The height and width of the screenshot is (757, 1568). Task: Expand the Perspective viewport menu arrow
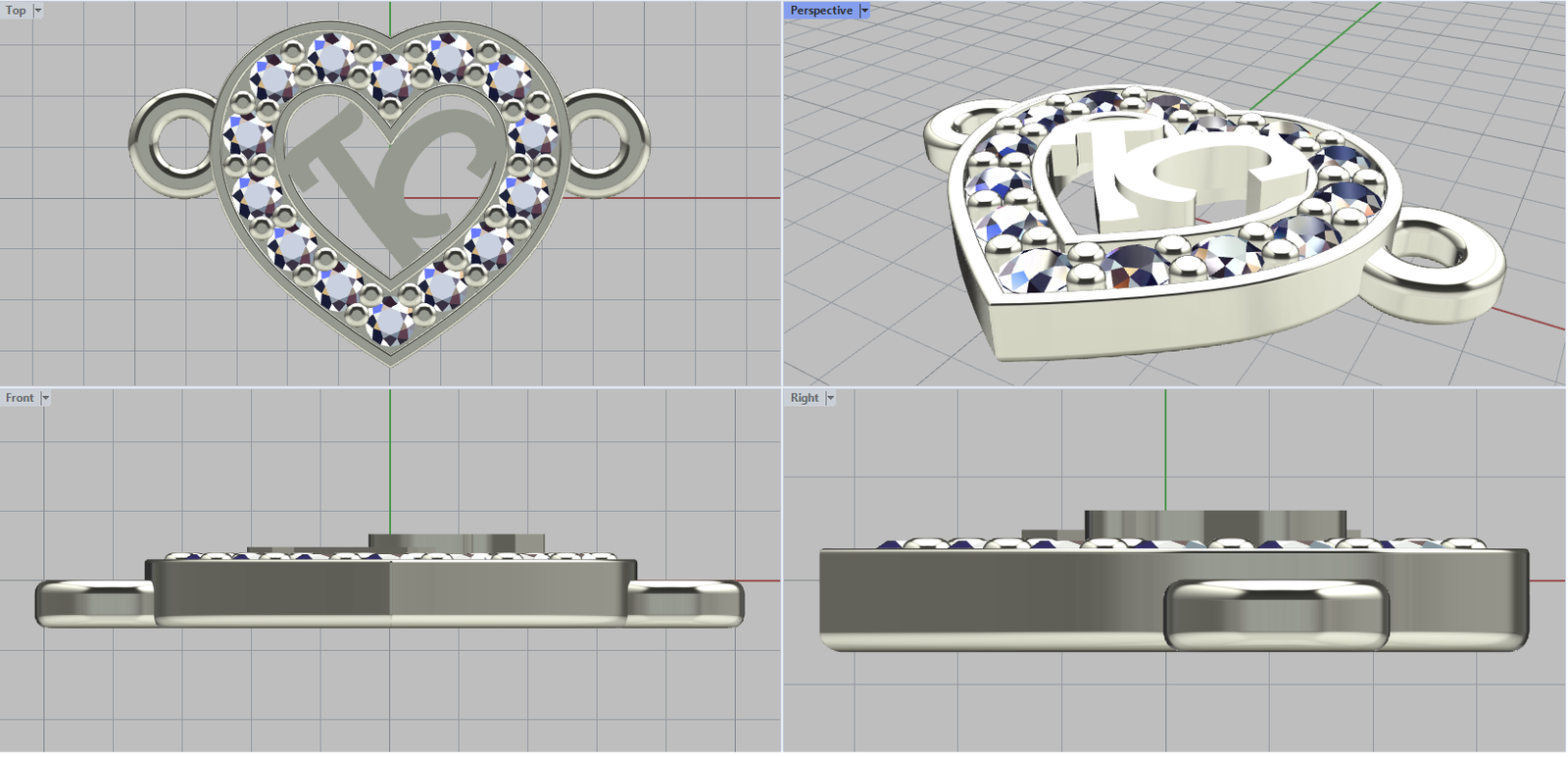pos(864,11)
